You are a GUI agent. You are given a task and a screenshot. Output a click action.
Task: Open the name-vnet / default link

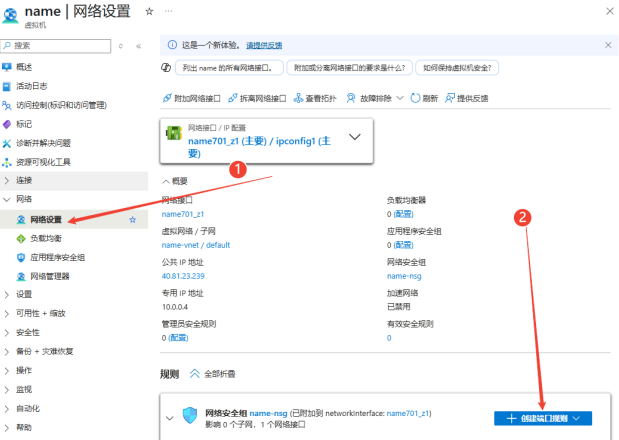point(196,245)
